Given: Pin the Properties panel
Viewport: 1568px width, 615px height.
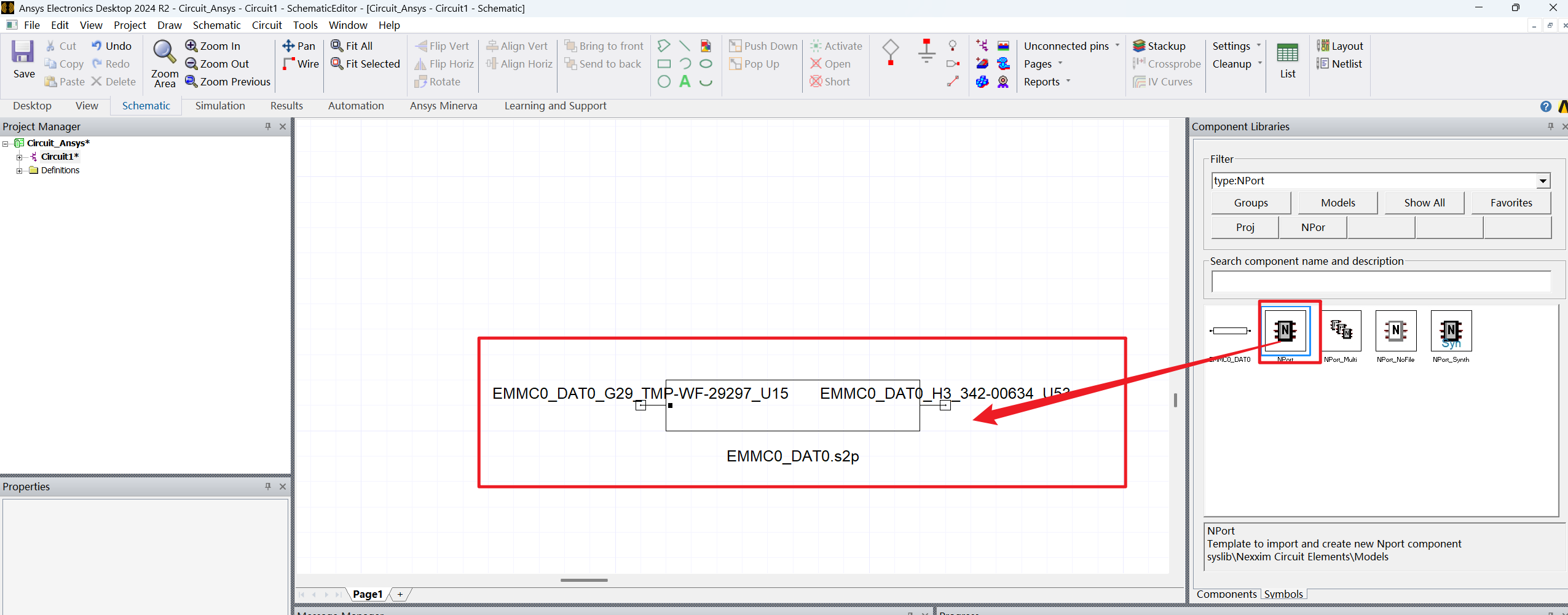Looking at the screenshot, I should (x=268, y=487).
